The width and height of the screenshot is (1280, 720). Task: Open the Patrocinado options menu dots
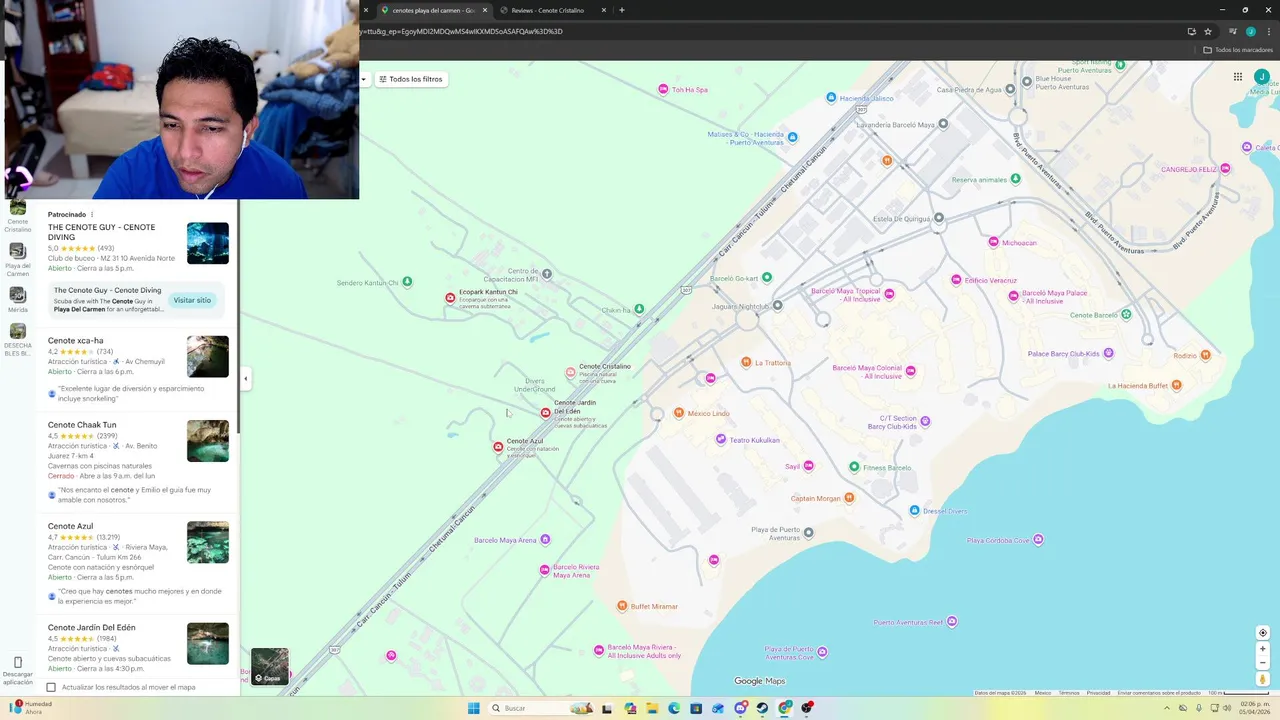click(92, 214)
